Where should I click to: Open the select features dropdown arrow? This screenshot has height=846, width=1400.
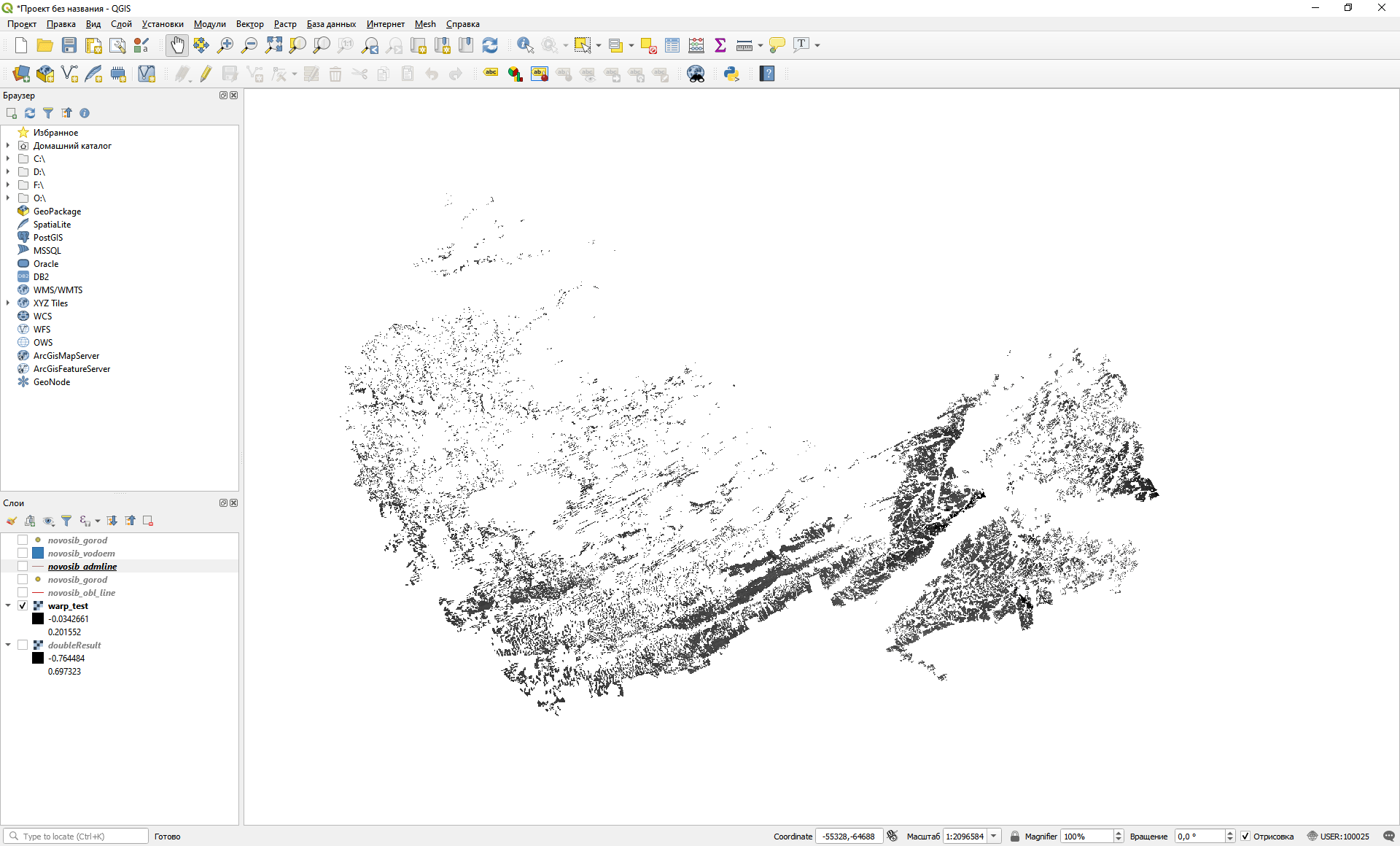coord(599,45)
